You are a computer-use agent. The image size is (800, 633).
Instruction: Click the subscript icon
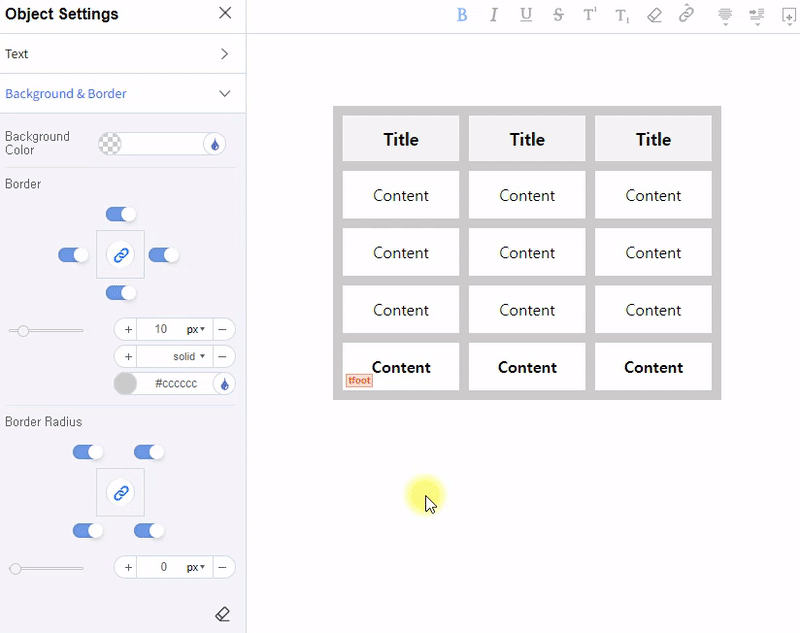pyautogui.click(x=622, y=15)
